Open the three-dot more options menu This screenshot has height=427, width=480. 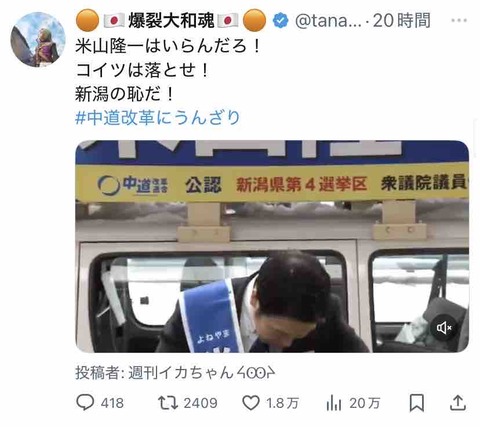pyautogui.click(x=459, y=21)
